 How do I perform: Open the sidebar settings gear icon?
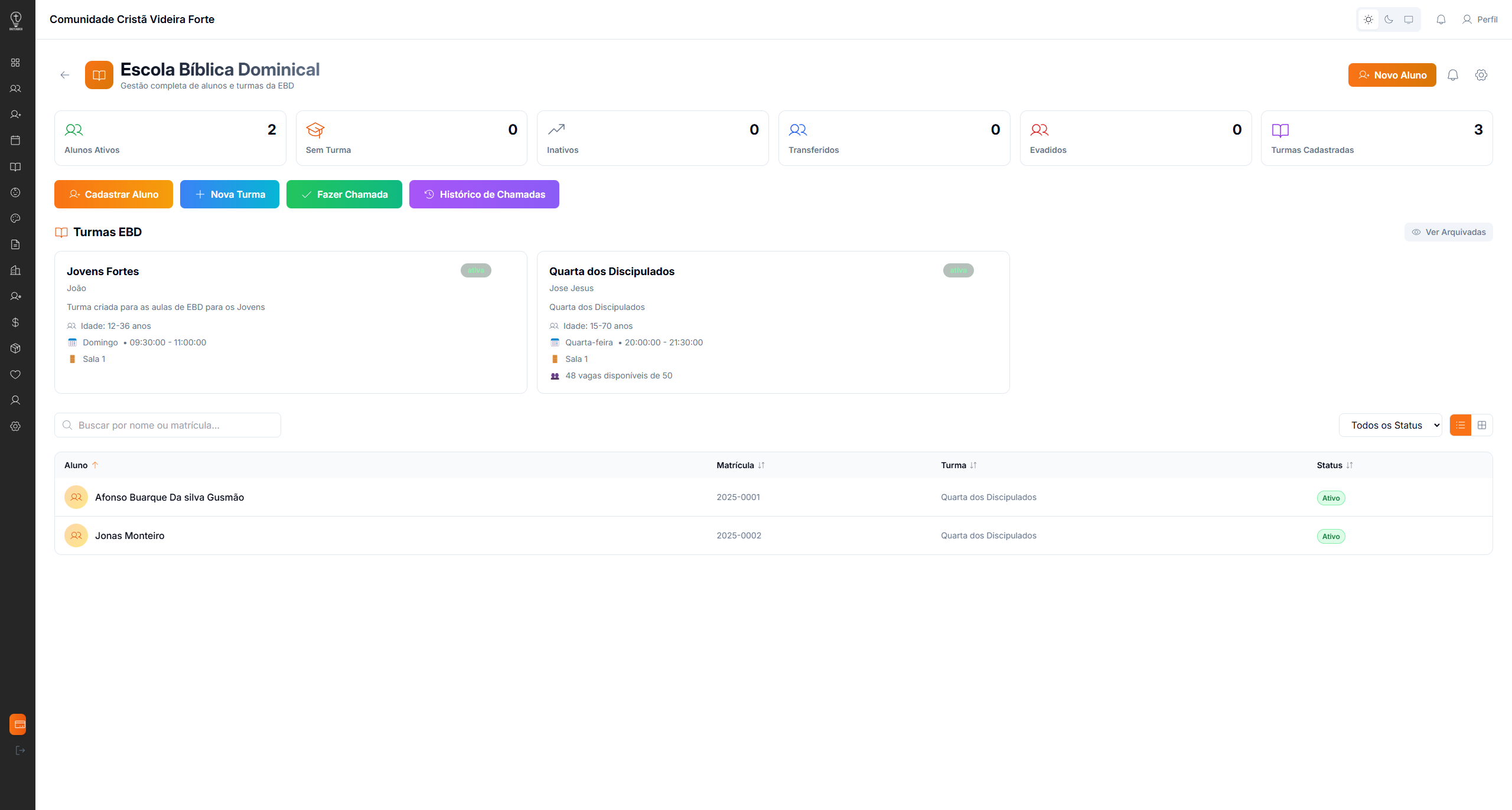pyautogui.click(x=15, y=426)
